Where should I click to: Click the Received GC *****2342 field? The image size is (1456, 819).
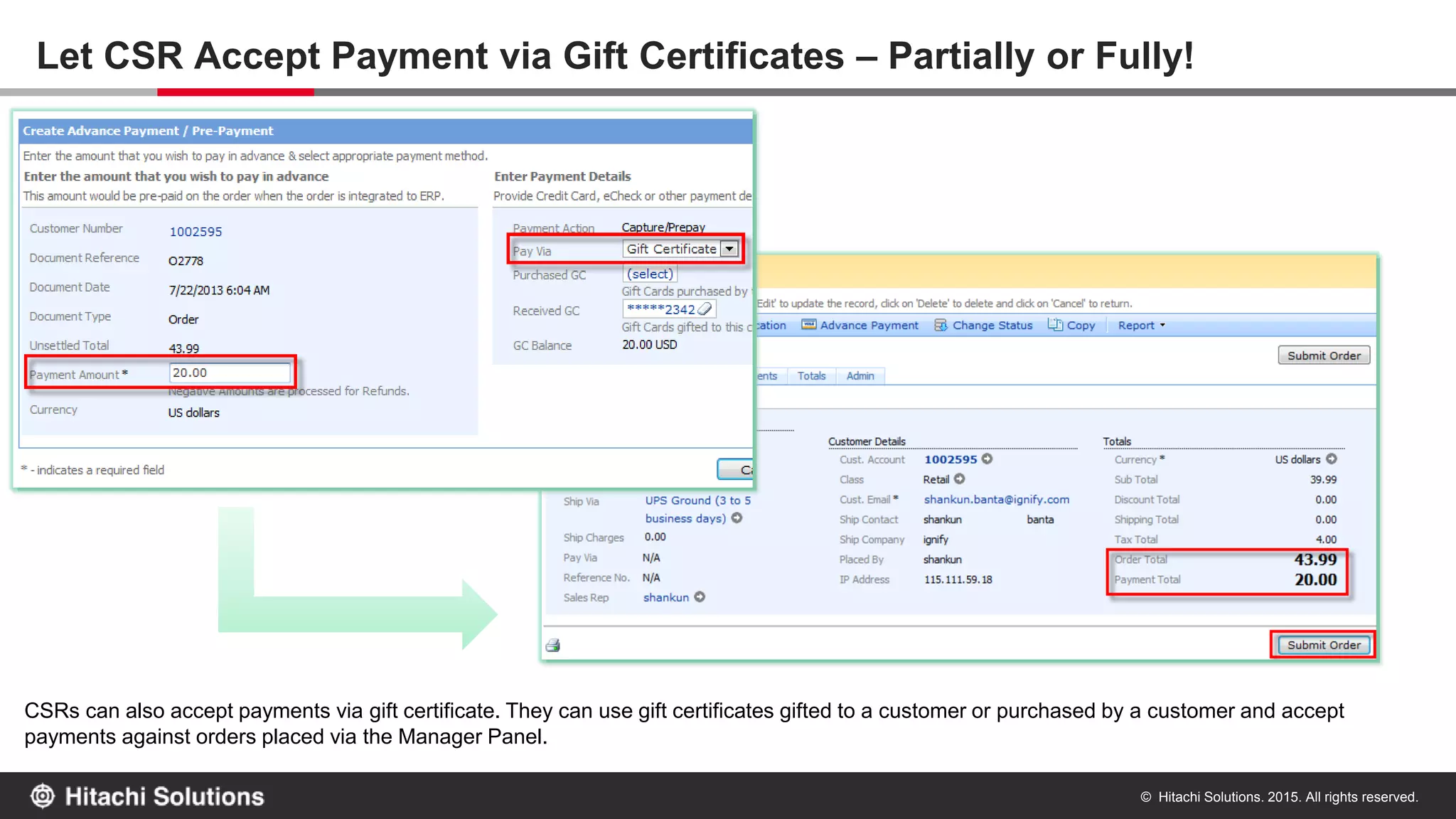(669, 309)
